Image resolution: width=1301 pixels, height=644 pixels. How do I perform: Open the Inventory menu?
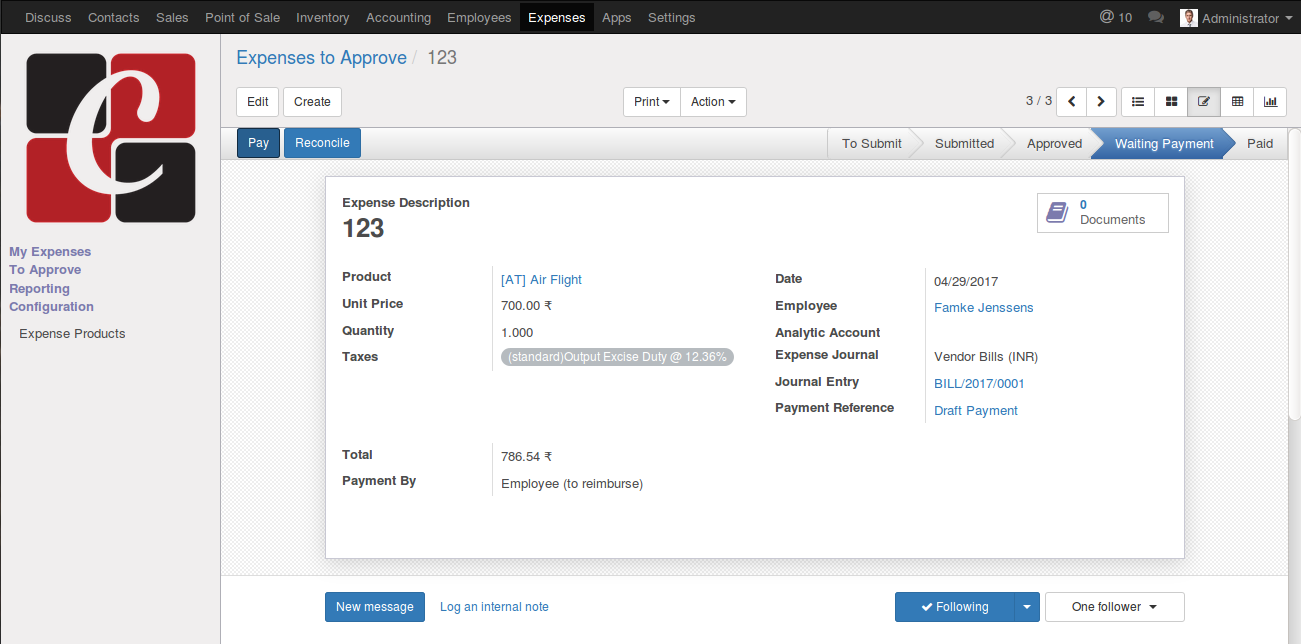coord(322,18)
